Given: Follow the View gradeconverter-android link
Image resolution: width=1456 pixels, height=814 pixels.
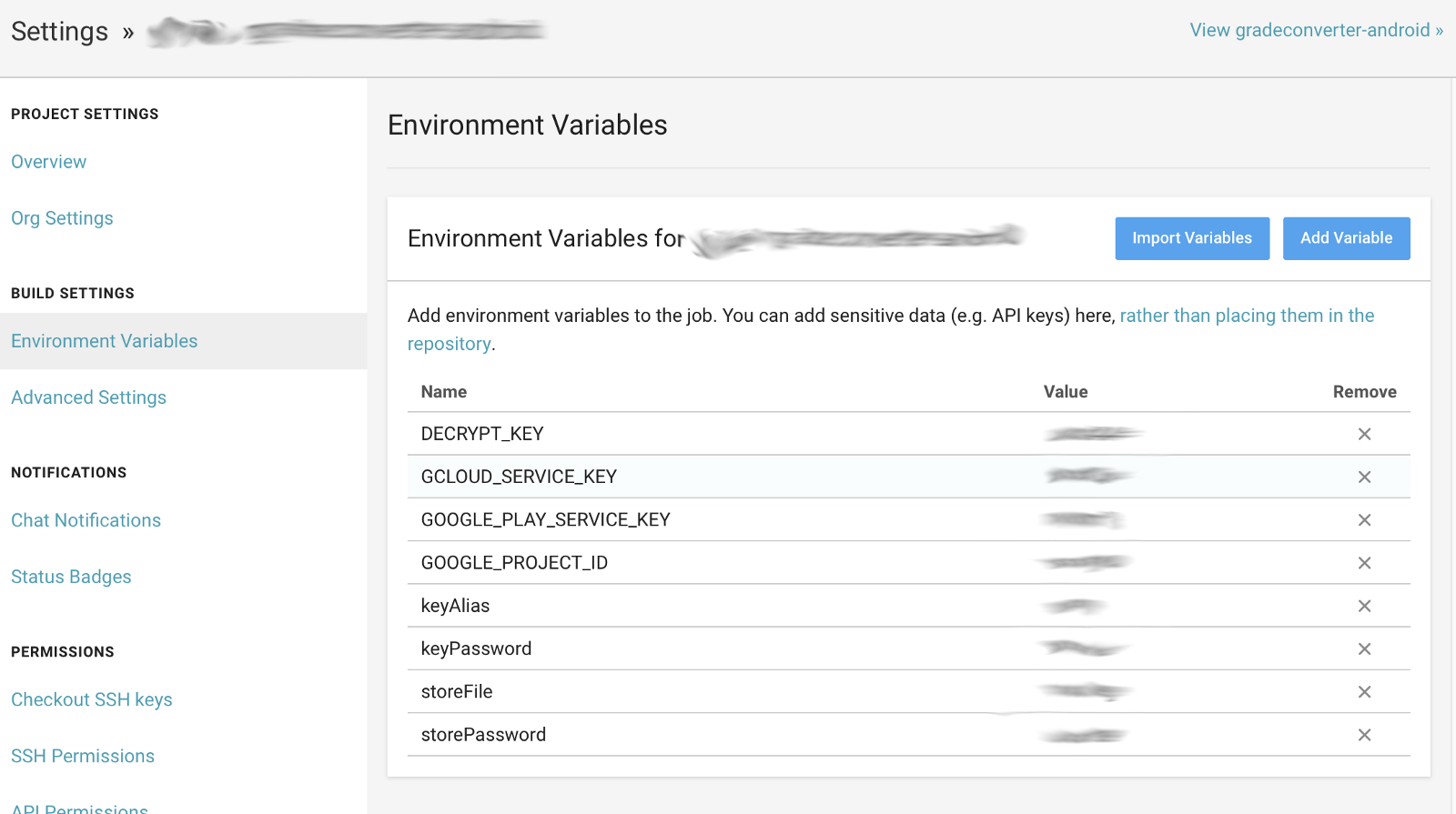Looking at the screenshot, I should tap(1316, 30).
